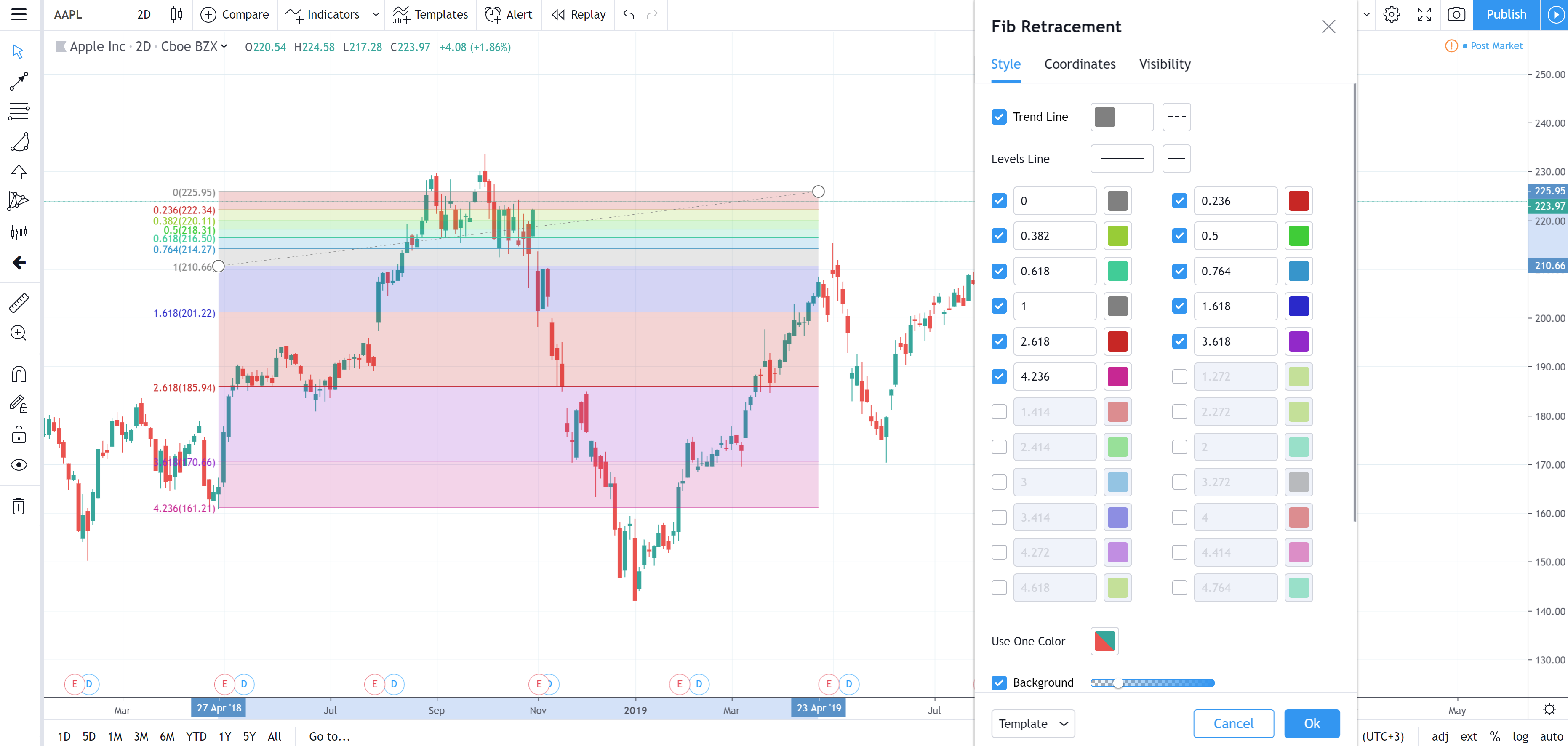Take a chart snapshot with camera icon
The image size is (1568, 746).
[1456, 15]
